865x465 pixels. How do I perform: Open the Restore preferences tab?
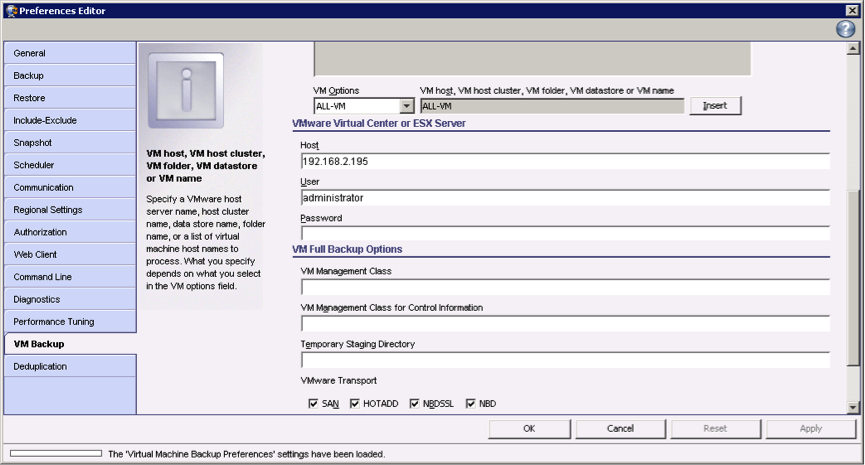[x=70, y=98]
